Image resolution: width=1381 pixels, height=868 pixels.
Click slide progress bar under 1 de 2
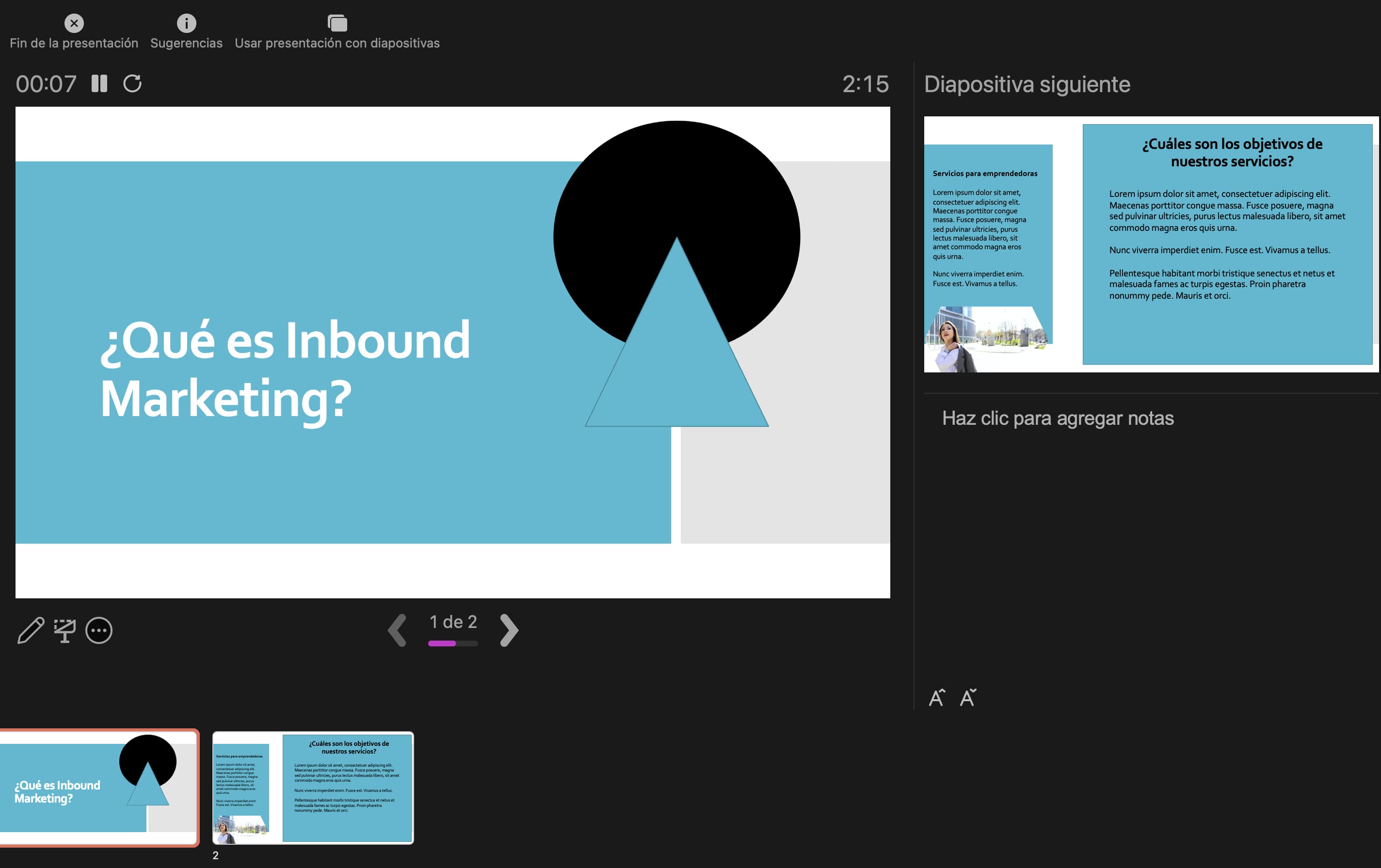tap(452, 643)
